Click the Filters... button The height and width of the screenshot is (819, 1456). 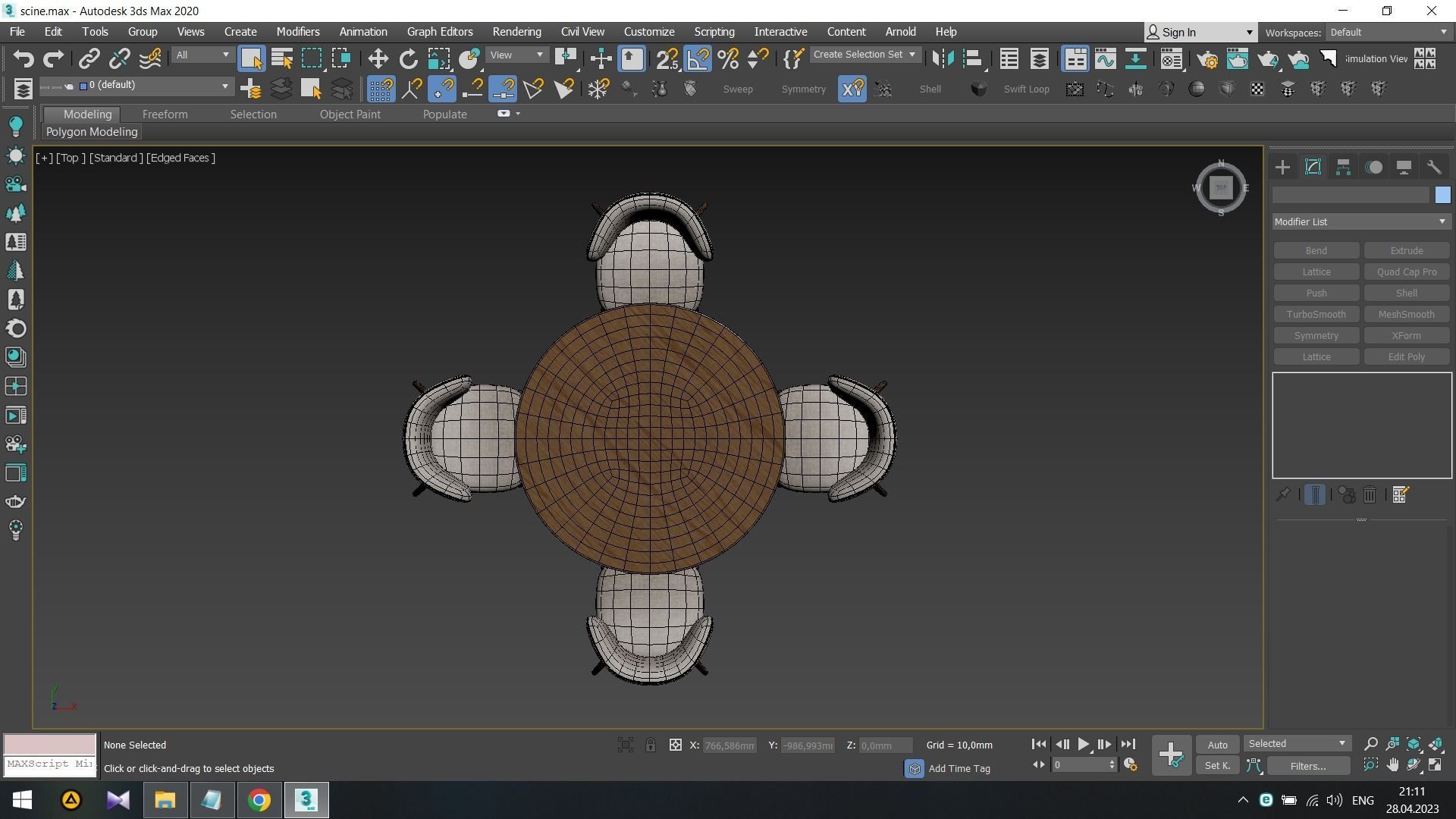pyautogui.click(x=1307, y=766)
